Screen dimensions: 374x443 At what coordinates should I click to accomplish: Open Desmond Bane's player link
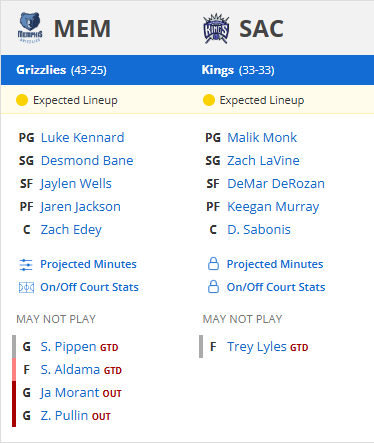click(x=87, y=160)
